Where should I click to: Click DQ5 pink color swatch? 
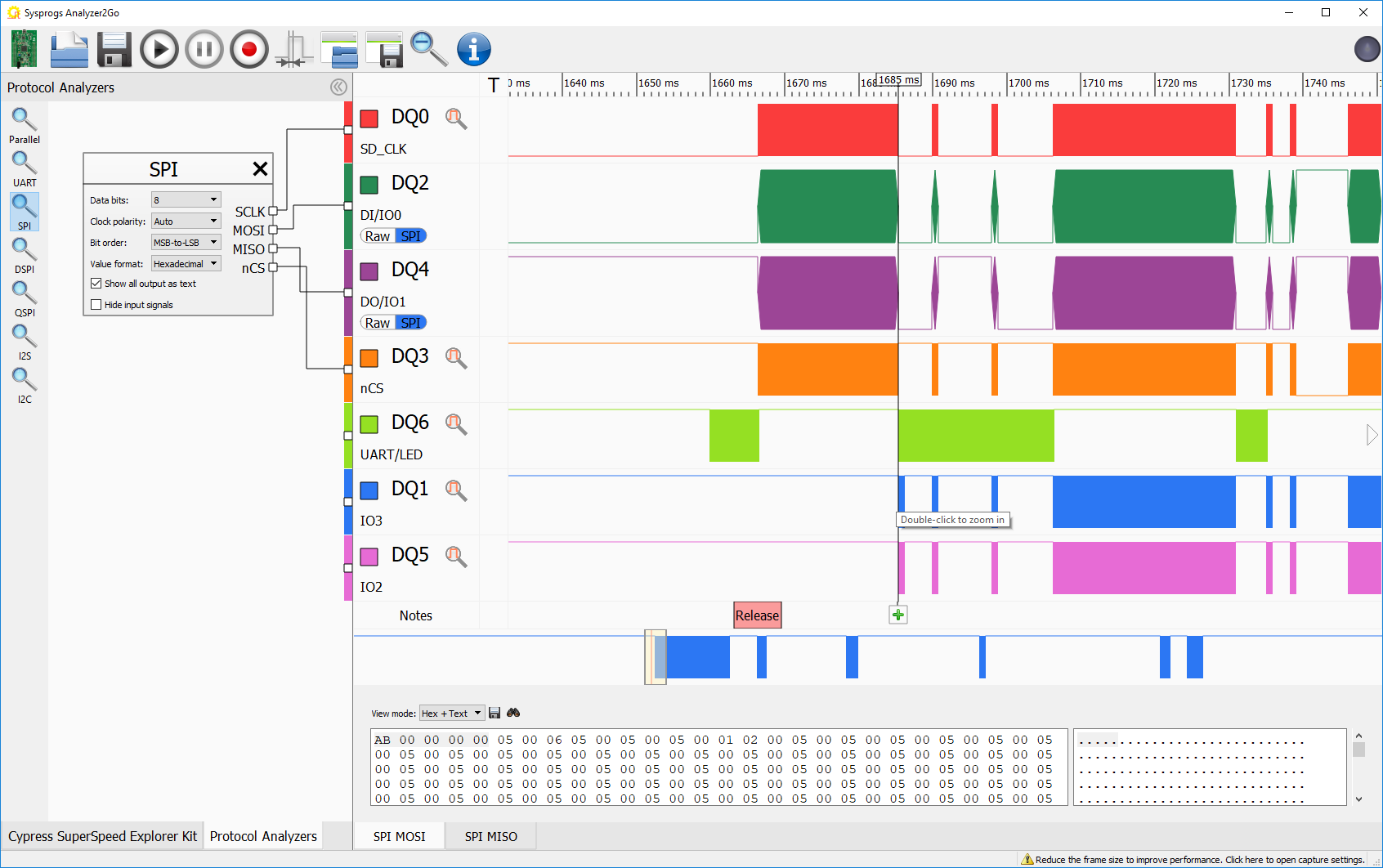pos(369,557)
